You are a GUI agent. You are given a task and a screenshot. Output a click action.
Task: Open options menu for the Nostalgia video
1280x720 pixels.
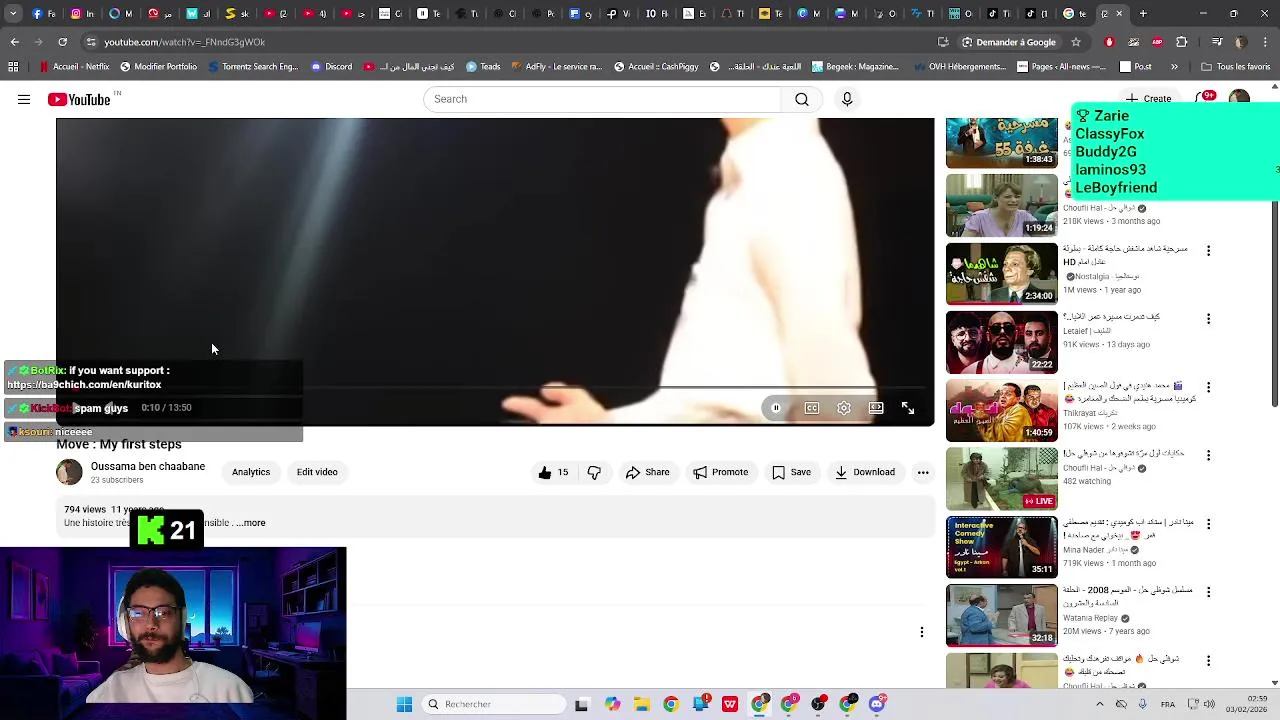click(x=1208, y=251)
